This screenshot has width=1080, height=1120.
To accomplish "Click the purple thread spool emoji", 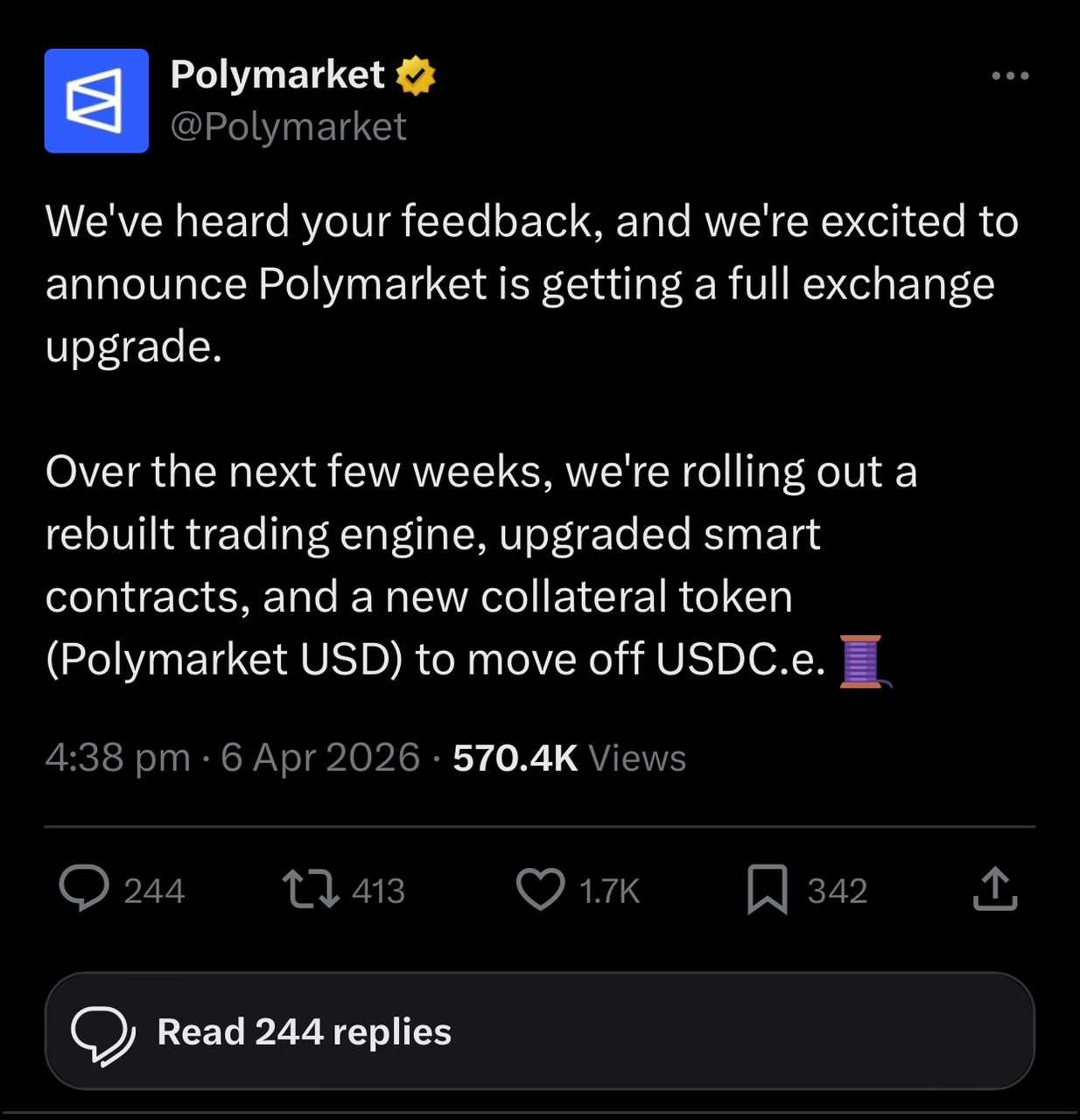I will [x=863, y=661].
